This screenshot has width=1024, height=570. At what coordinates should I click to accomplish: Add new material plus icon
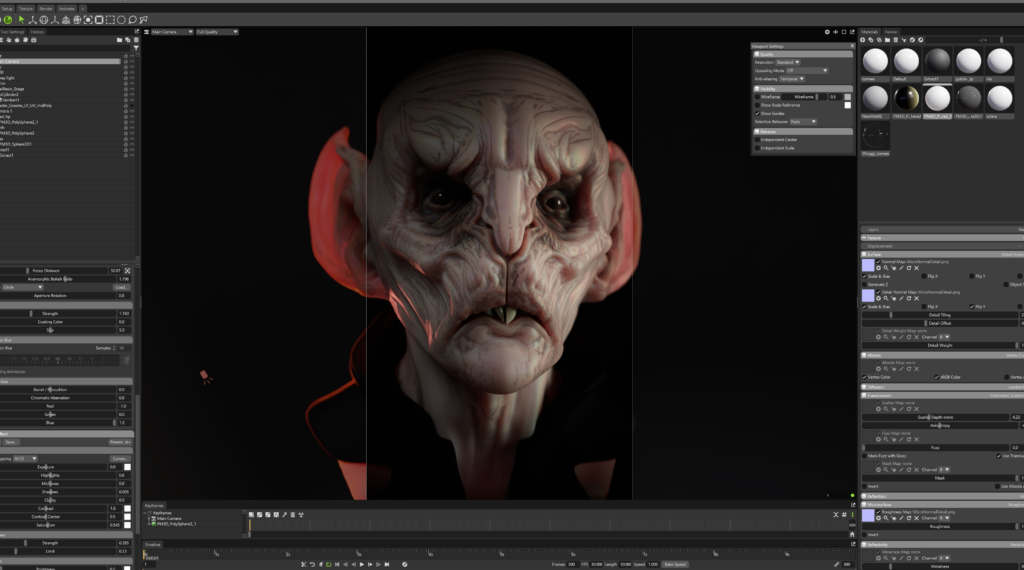coord(863,40)
